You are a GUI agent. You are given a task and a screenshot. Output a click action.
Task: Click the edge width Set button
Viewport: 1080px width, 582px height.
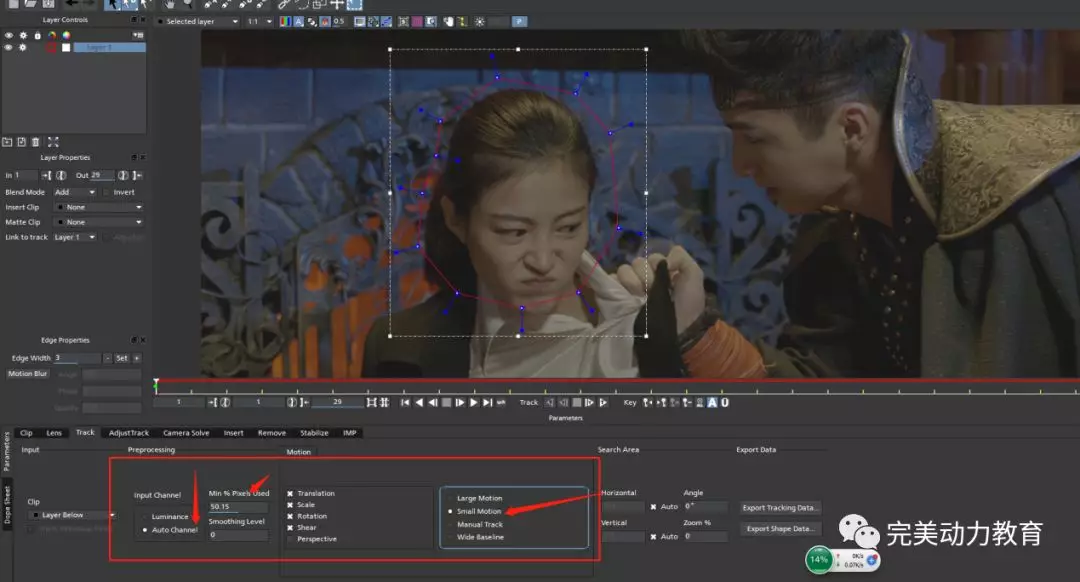coord(122,358)
